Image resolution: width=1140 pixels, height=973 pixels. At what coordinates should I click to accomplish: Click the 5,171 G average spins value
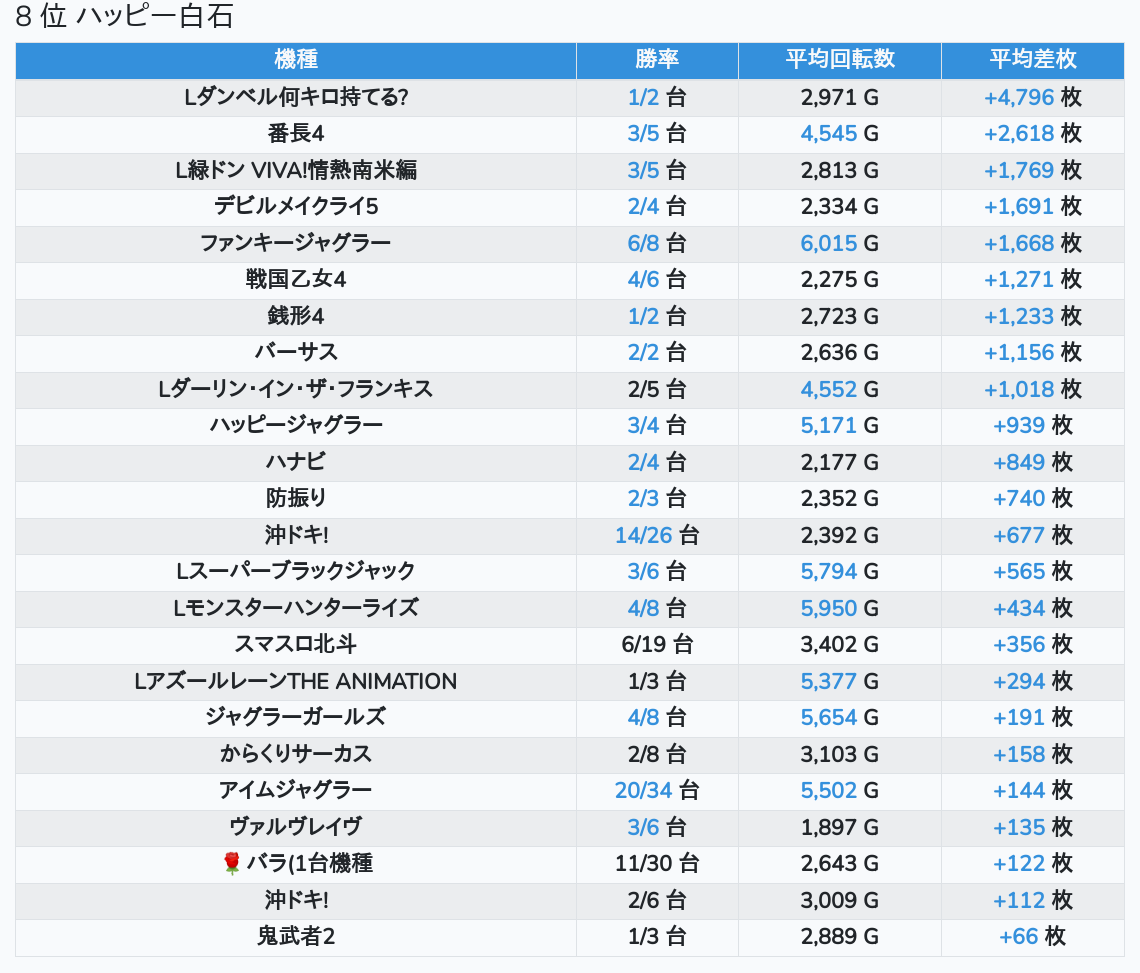click(x=840, y=425)
